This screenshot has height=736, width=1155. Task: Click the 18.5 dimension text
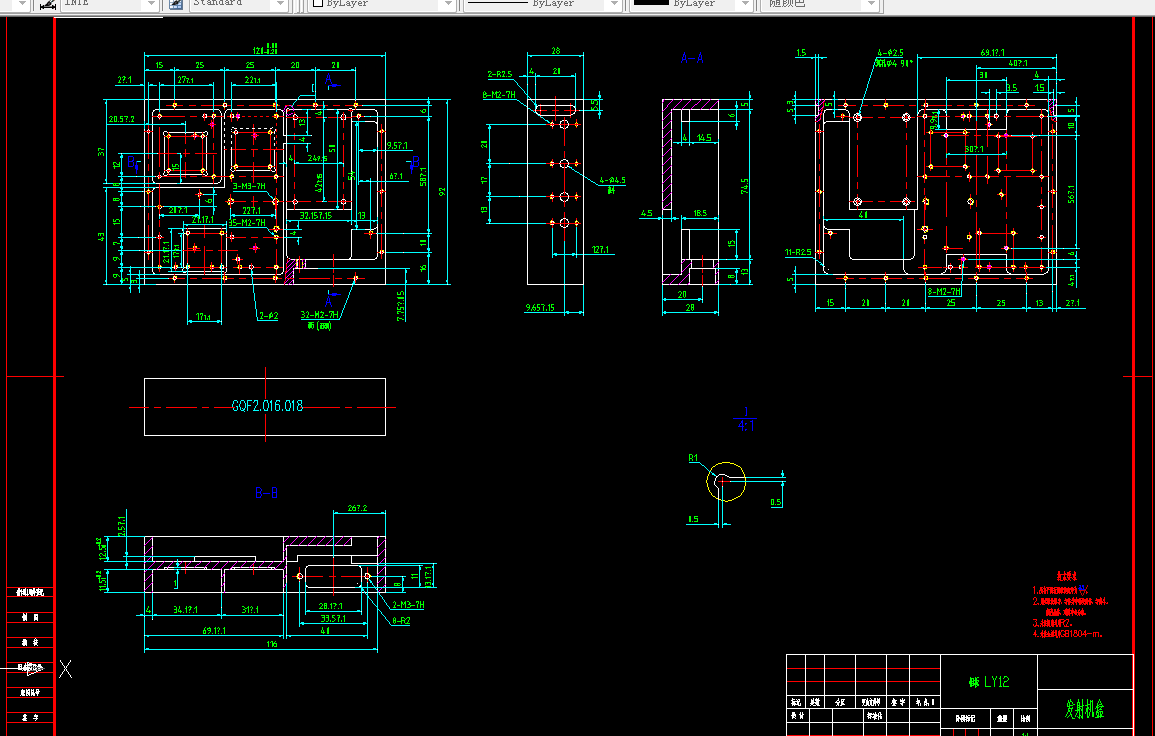700,214
